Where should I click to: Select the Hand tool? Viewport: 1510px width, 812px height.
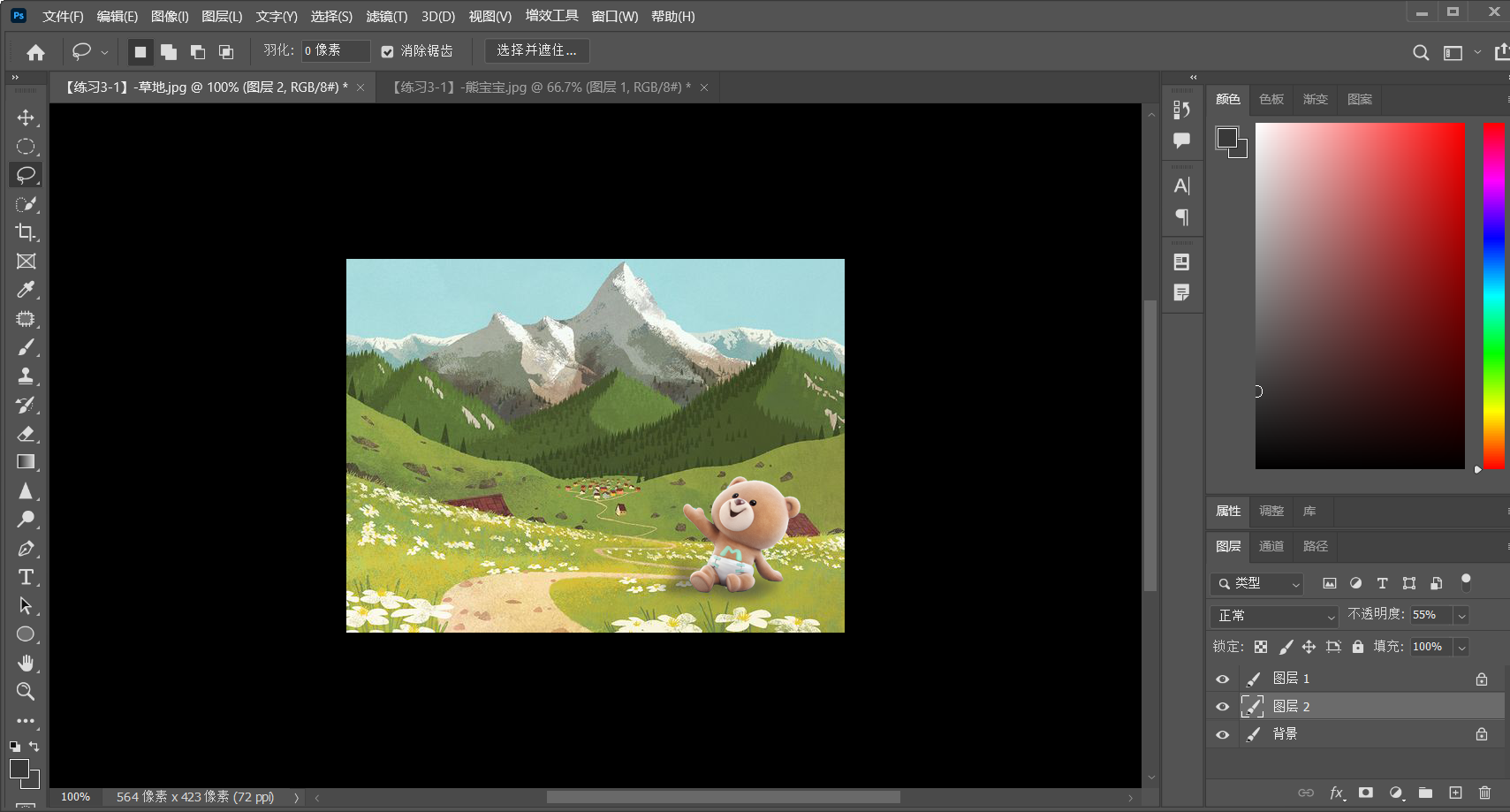[26, 663]
